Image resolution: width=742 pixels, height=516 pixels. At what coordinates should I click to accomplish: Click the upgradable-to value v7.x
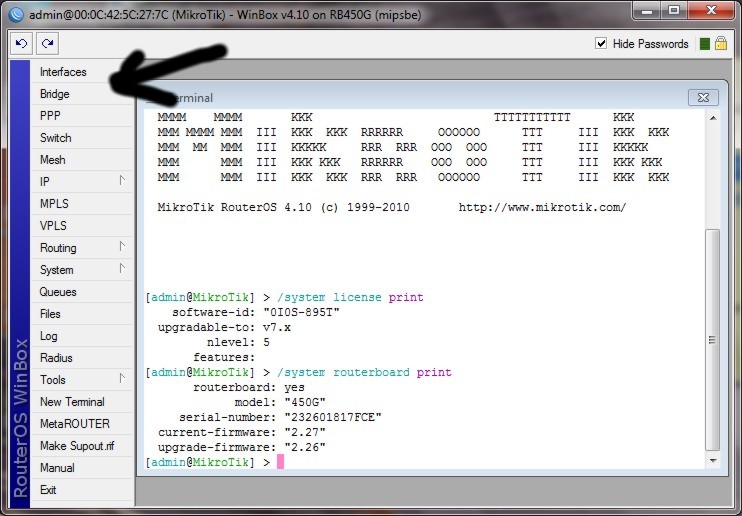click(x=277, y=327)
